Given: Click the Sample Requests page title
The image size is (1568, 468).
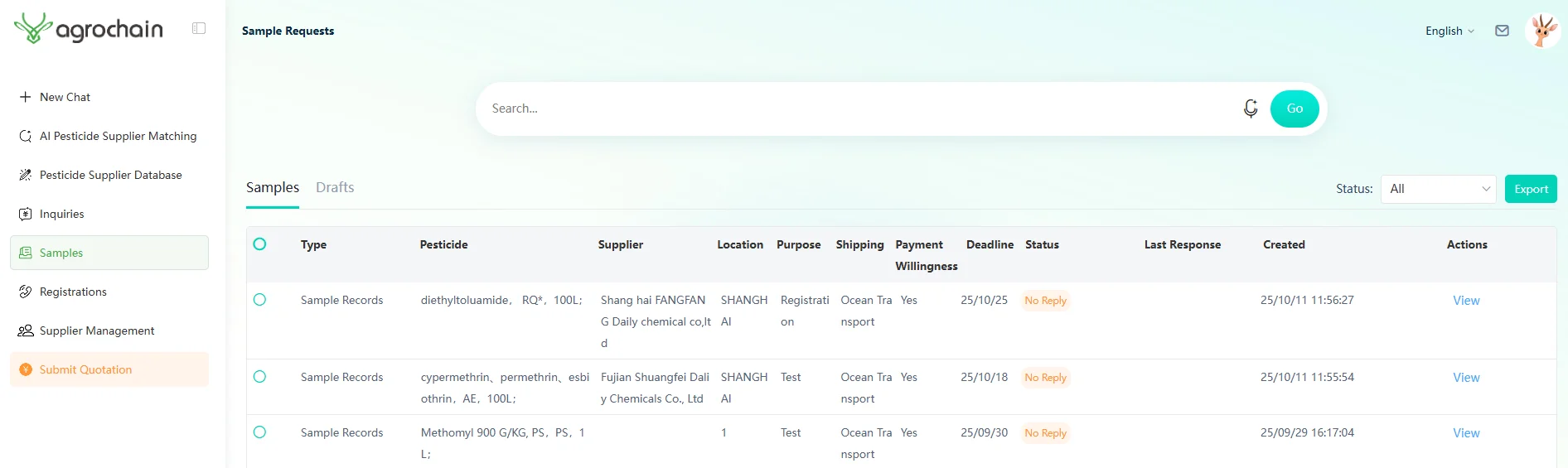Looking at the screenshot, I should pyautogui.click(x=288, y=31).
